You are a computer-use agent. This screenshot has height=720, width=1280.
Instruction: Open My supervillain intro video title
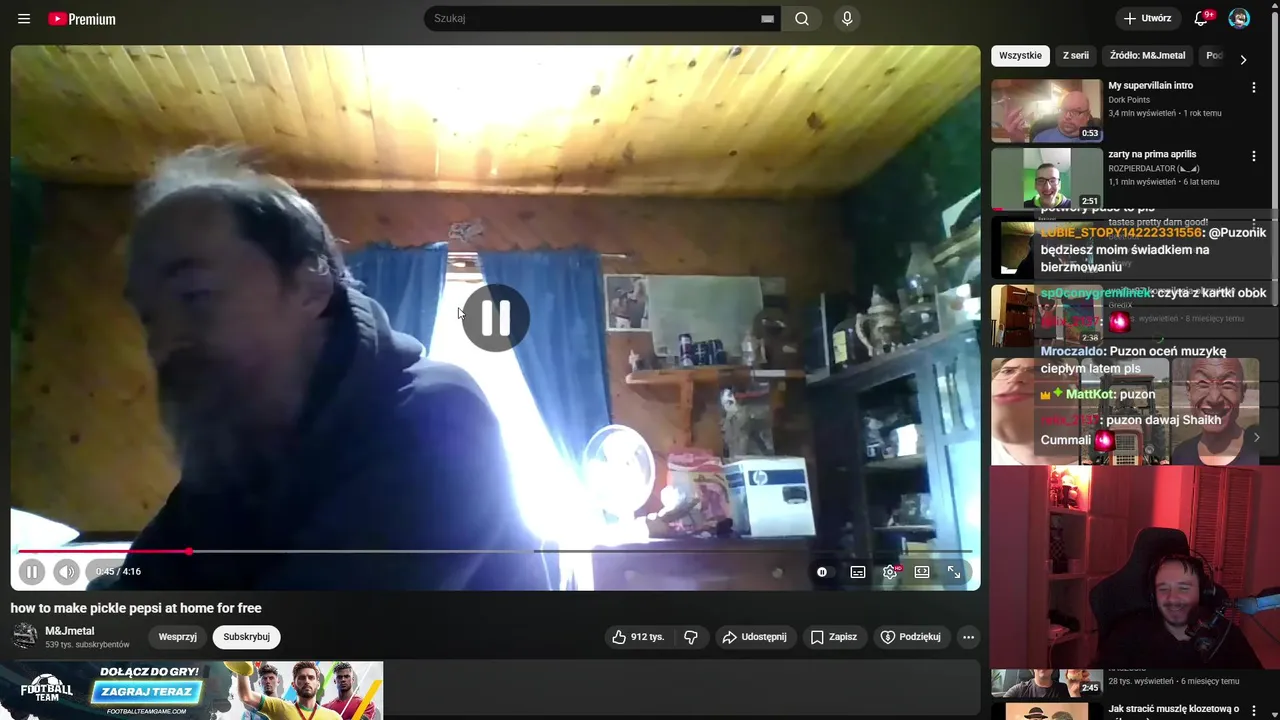point(1150,86)
